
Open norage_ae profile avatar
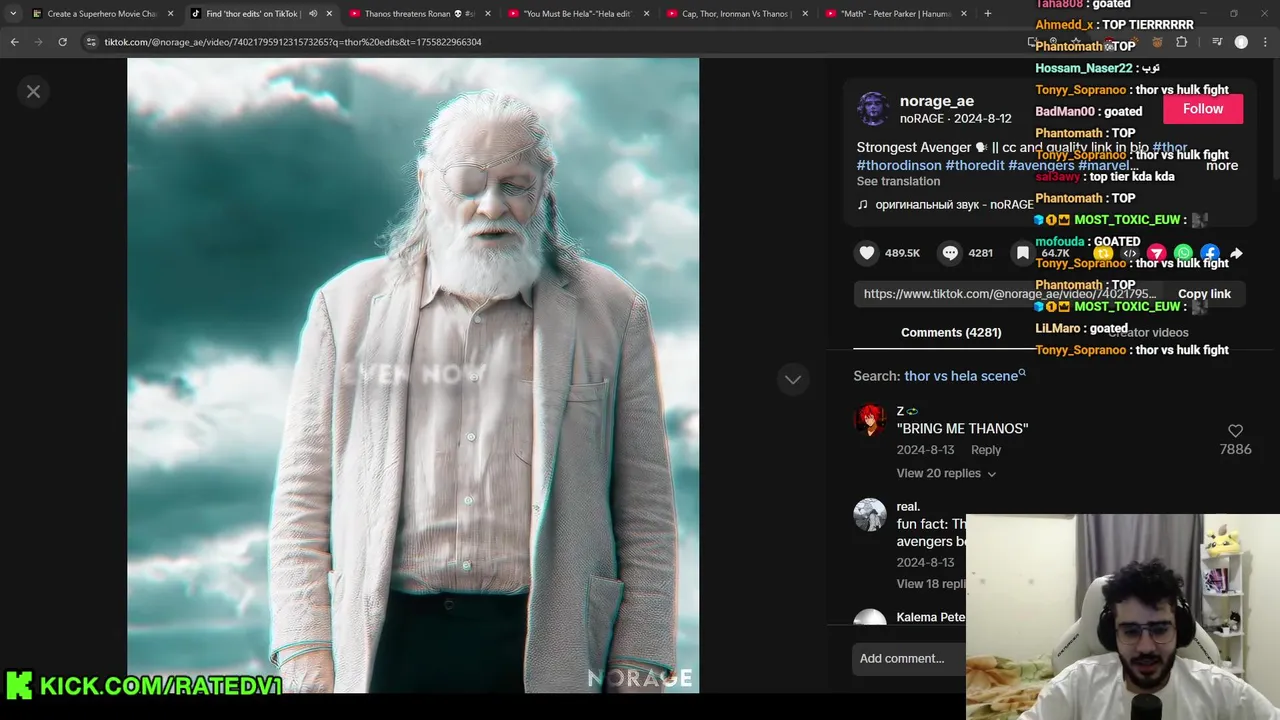pos(873,109)
